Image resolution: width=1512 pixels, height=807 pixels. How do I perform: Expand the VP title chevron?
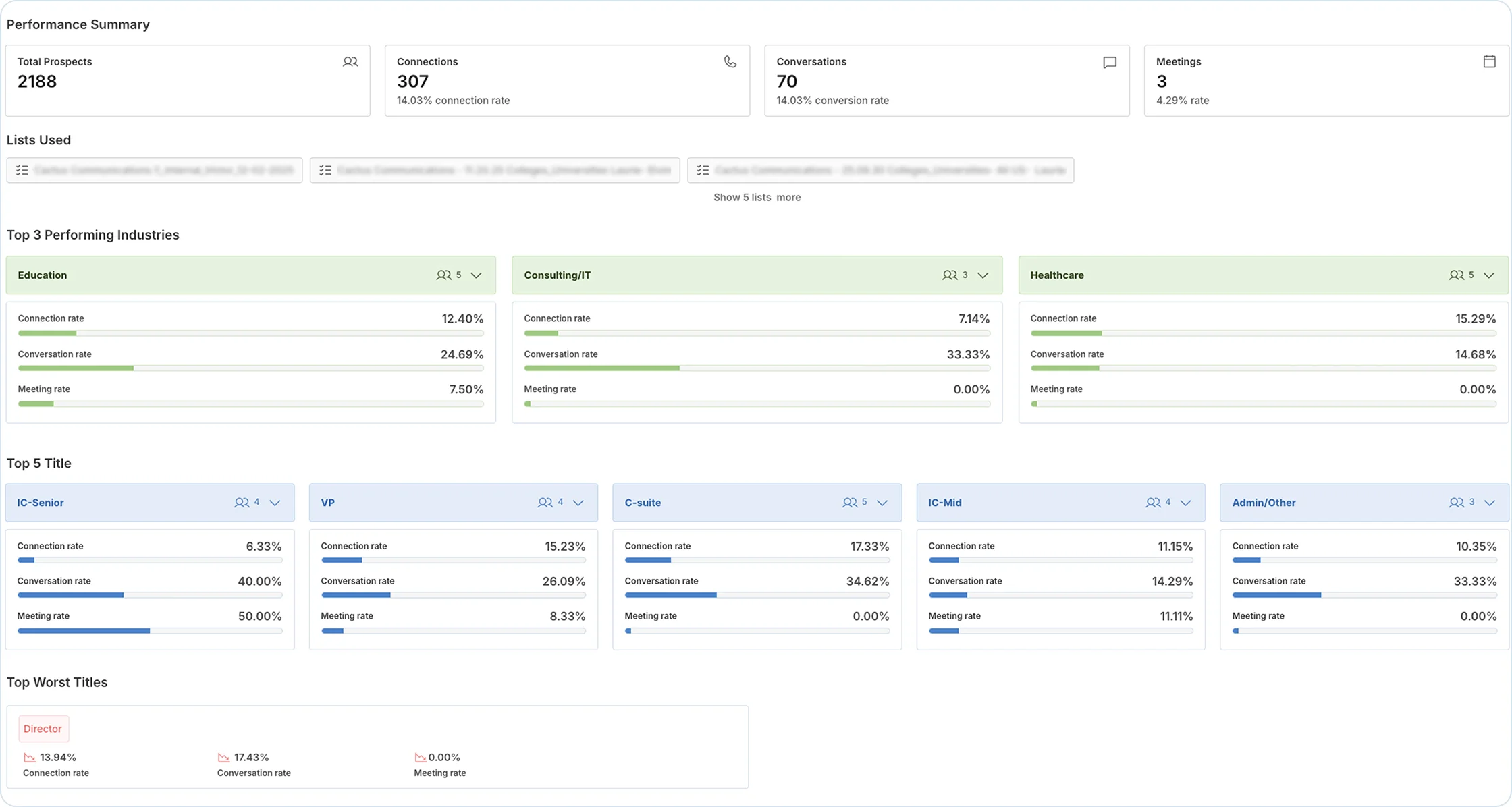coord(578,503)
